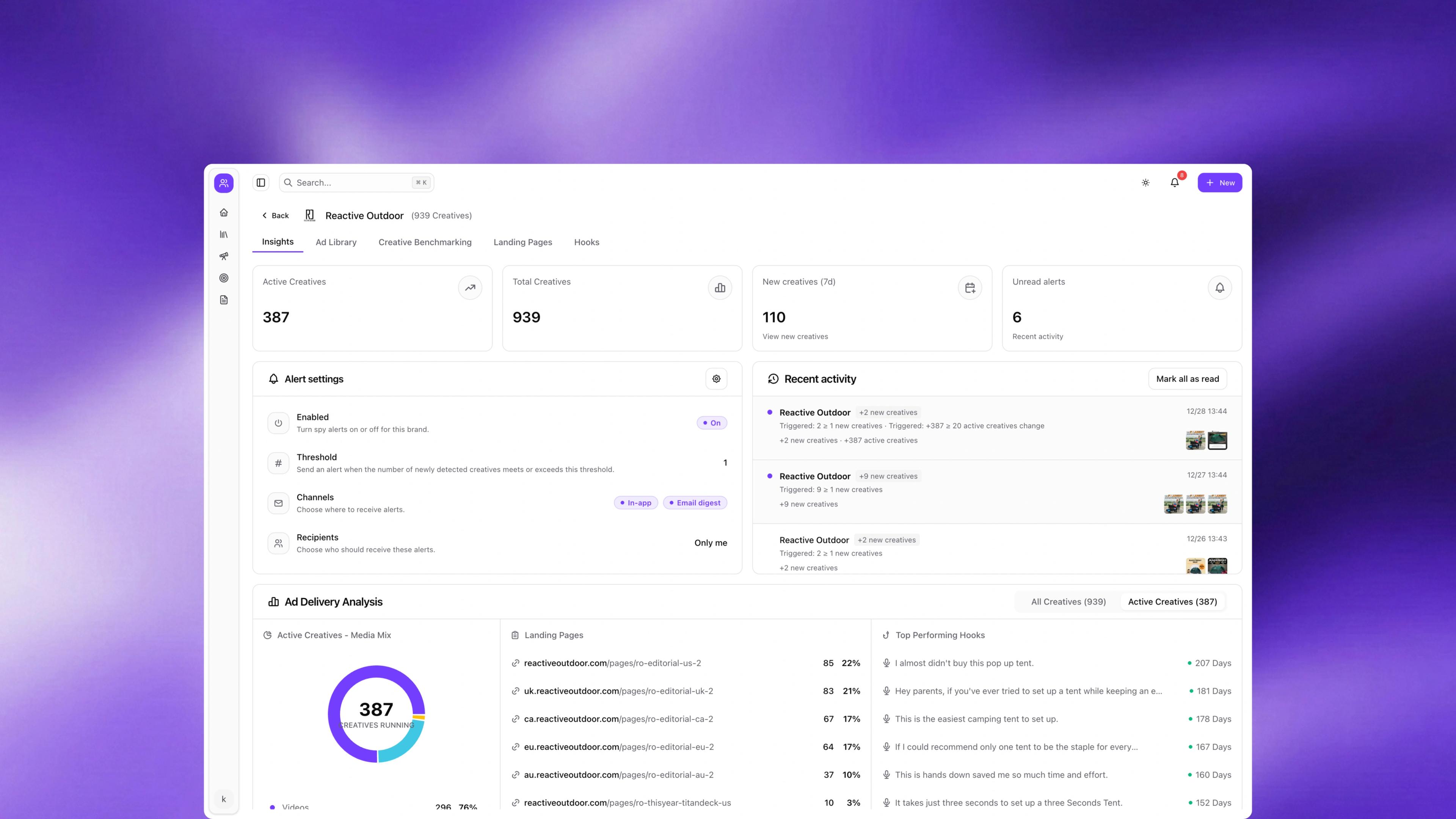Collapse the sidebar panel toggle icon

point(260,182)
